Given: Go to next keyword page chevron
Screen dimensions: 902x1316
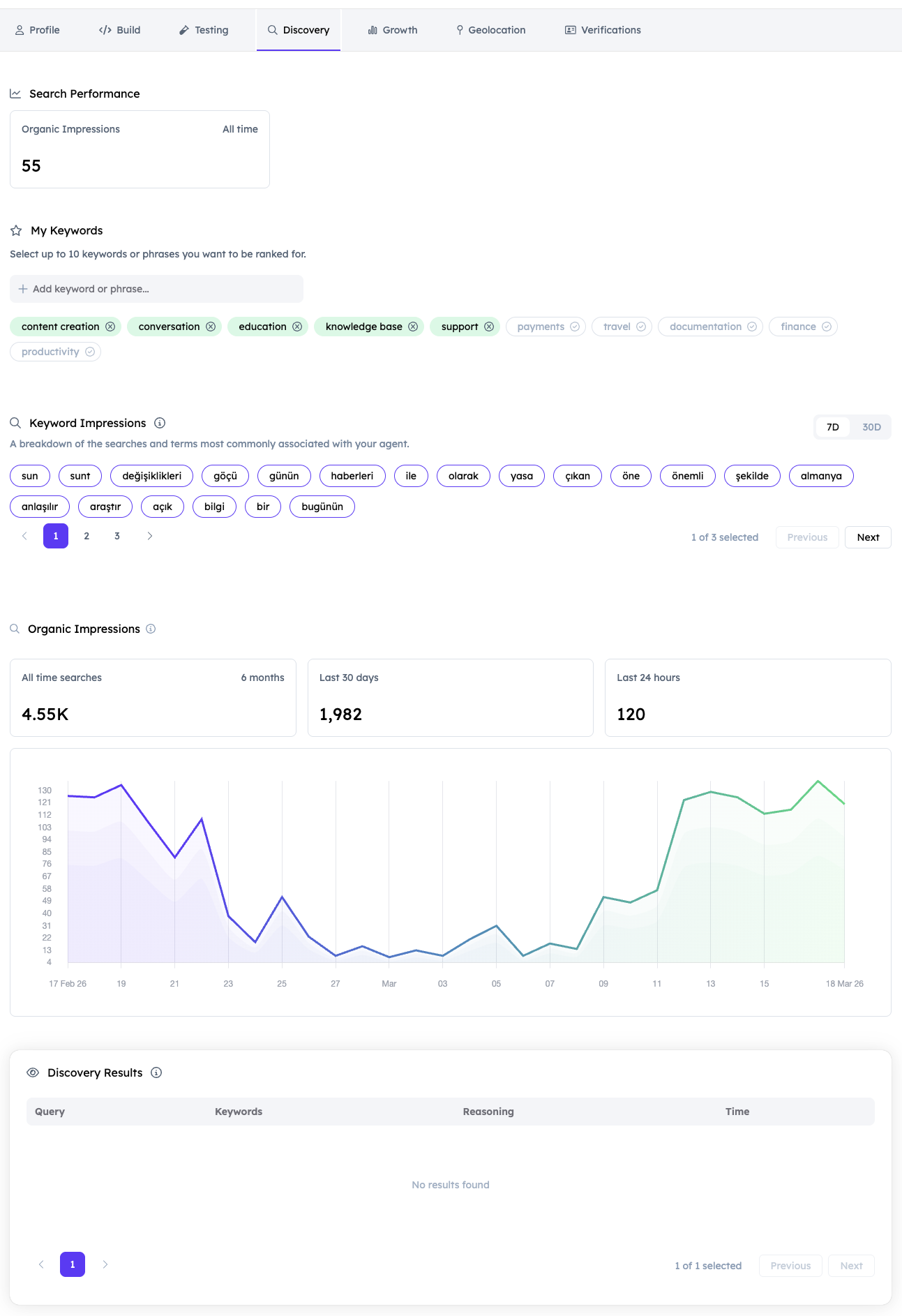Looking at the screenshot, I should click(x=149, y=536).
